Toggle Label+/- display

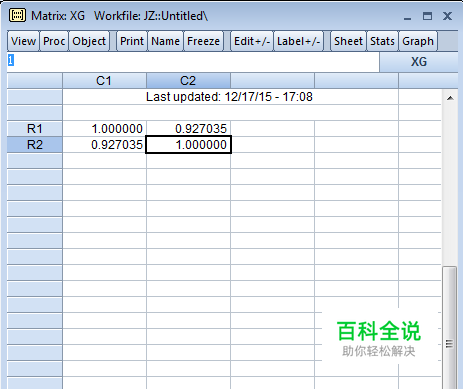(298, 41)
